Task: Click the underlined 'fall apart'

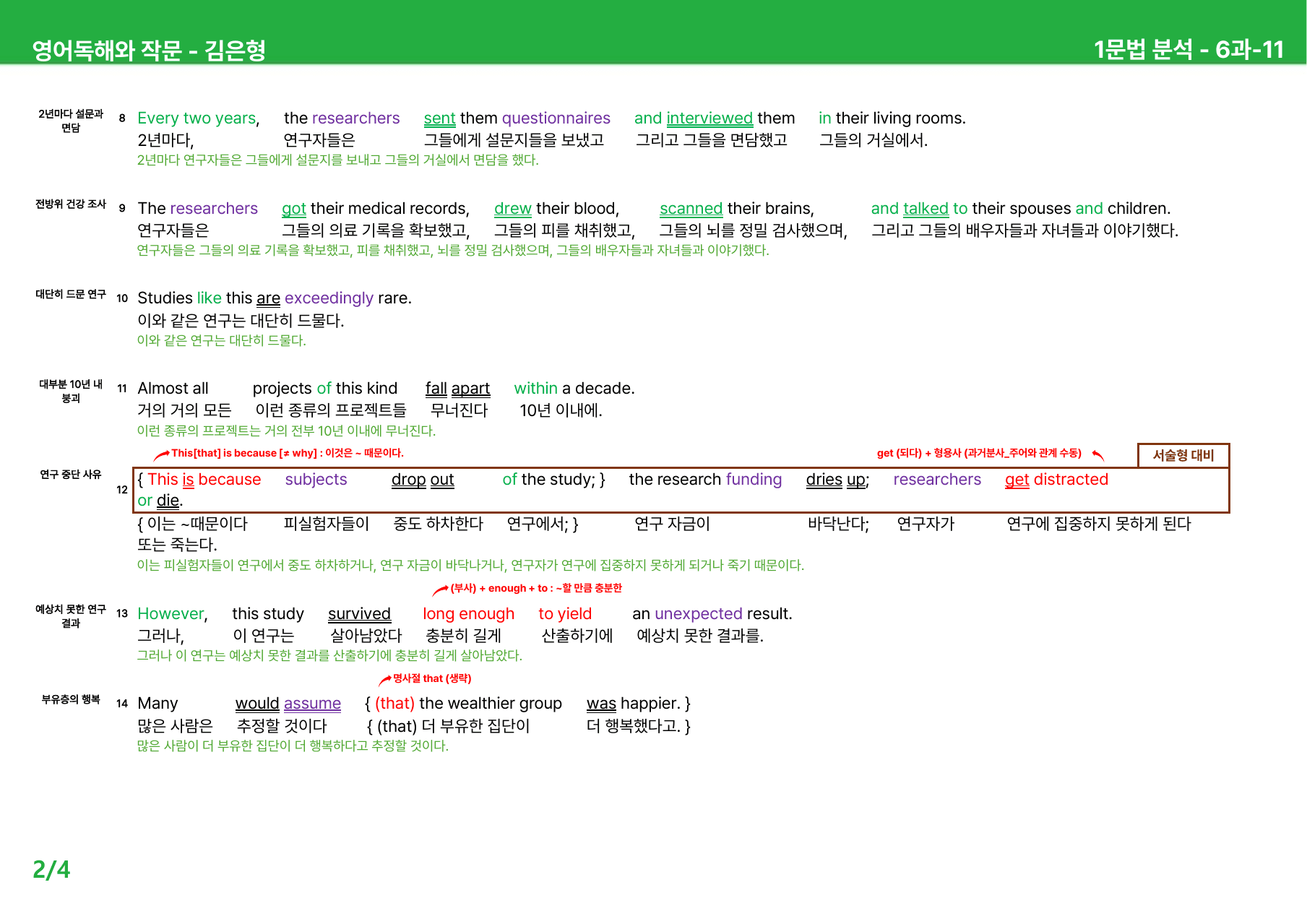Action: pyautogui.click(x=457, y=389)
